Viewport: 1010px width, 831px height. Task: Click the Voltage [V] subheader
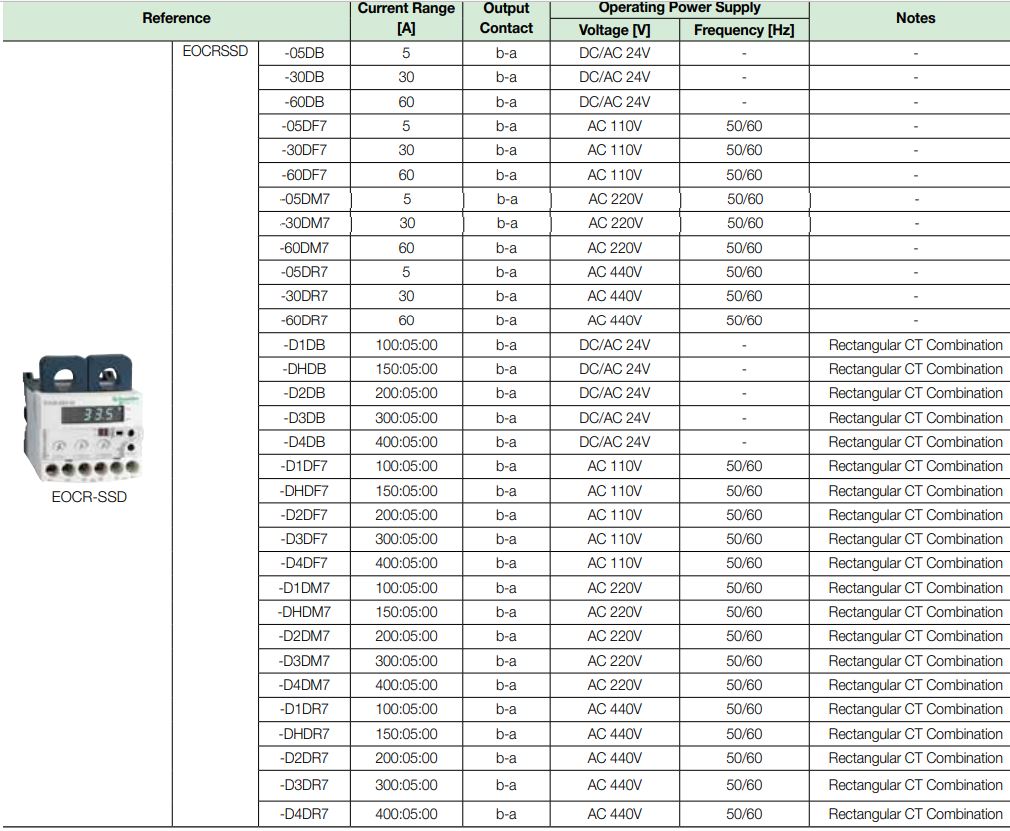(x=615, y=30)
